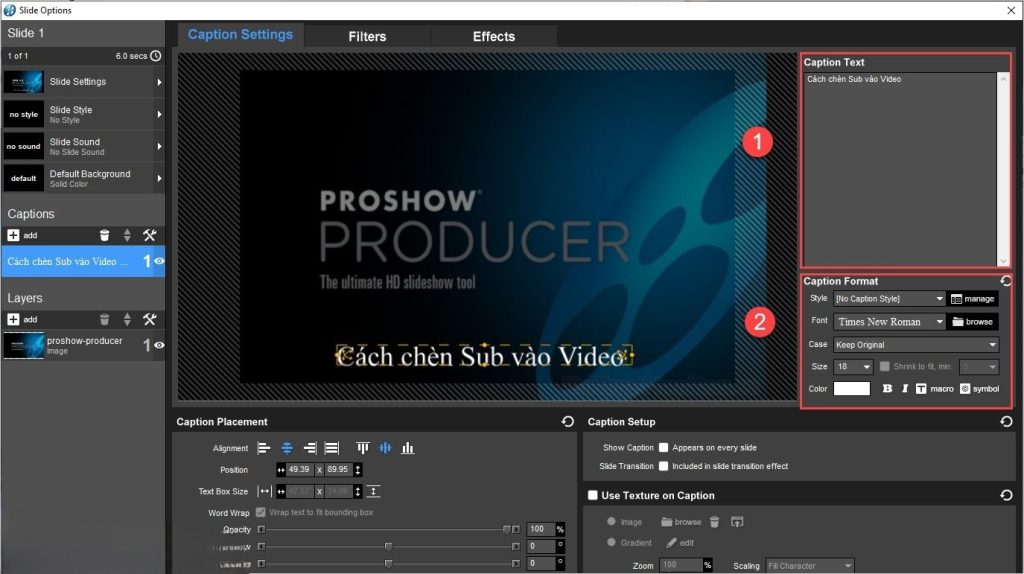Toggle italic caption formatting

904,389
